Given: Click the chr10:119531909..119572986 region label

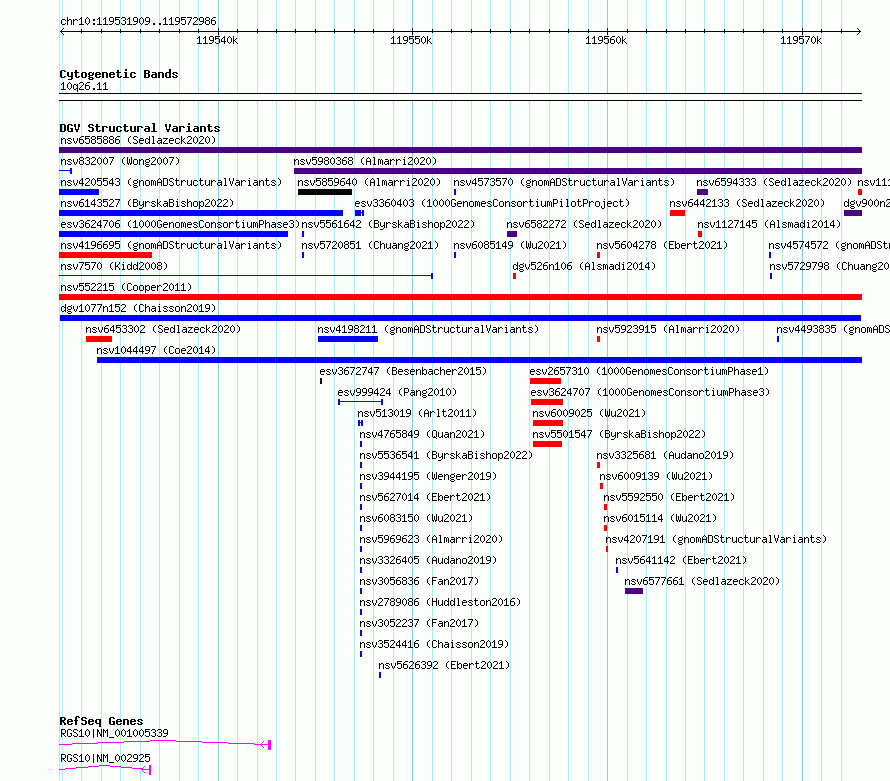Looking at the screenshot, I should point(138,21).
